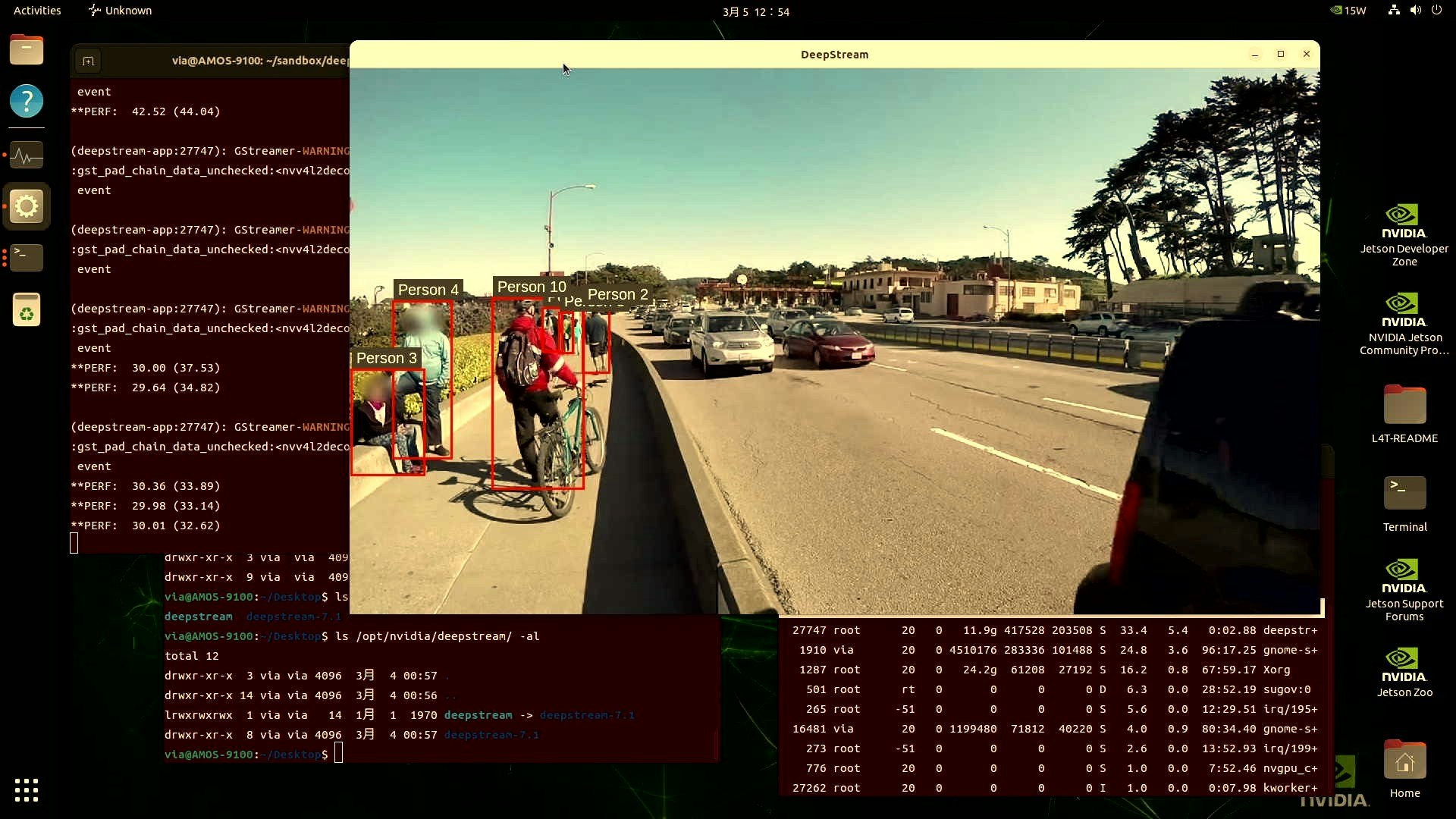Click the network status indicator
Screen dimensions: 1456x819
pos(1392,11)
